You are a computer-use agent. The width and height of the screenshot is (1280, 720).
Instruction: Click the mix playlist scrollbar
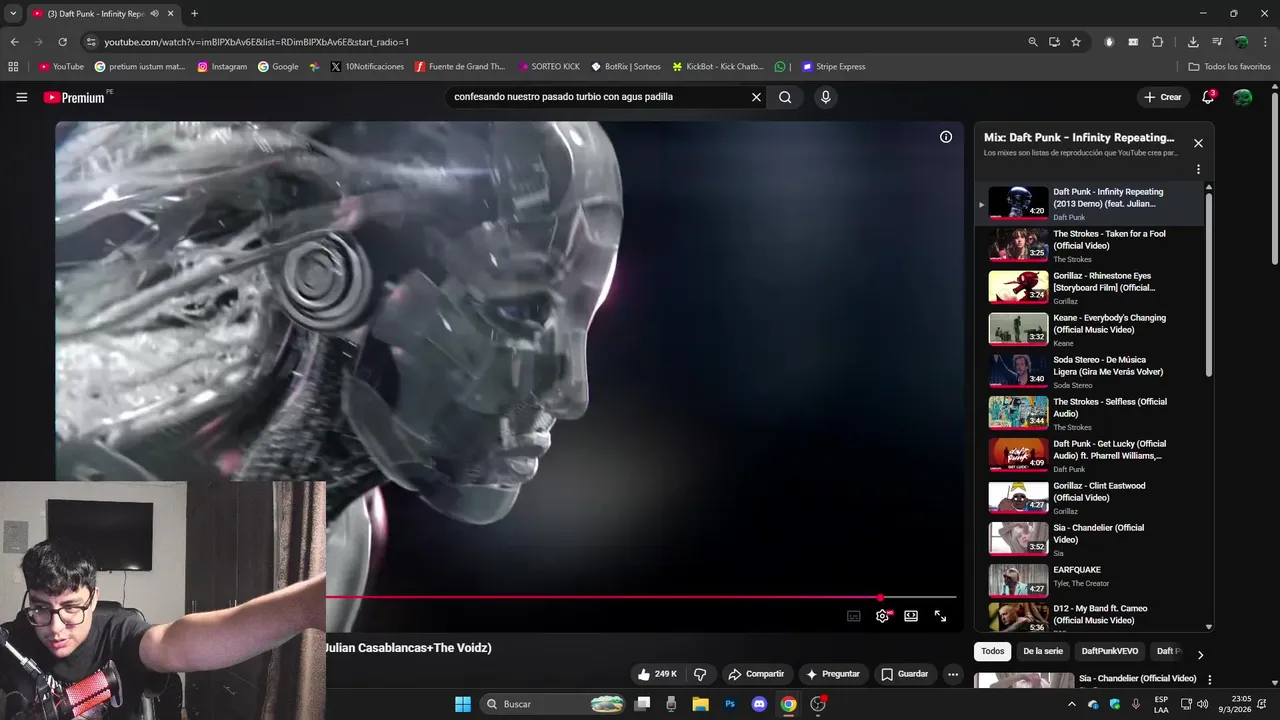coord(1209,285)
